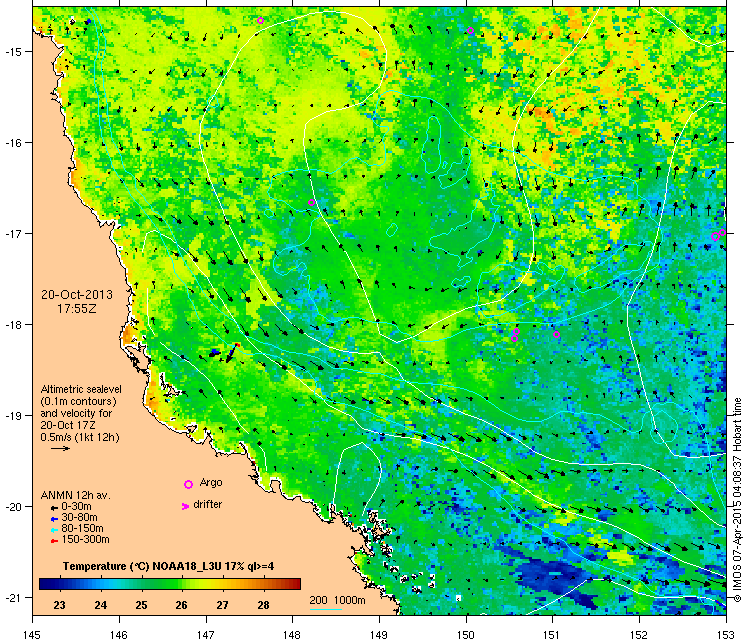Click the '(0.1m contours)' text line
Screen dimensions: 750x640
(78, 401)
